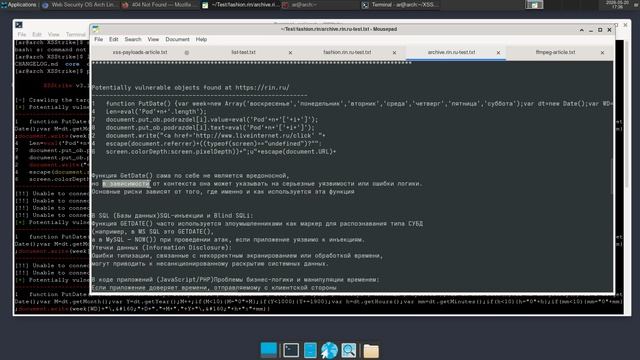Image resolution: width=640 pixels, height=360 pixels.
Task: Click the line 'Утечки данных (Information Disclosure):'
Action: (162, 248)
